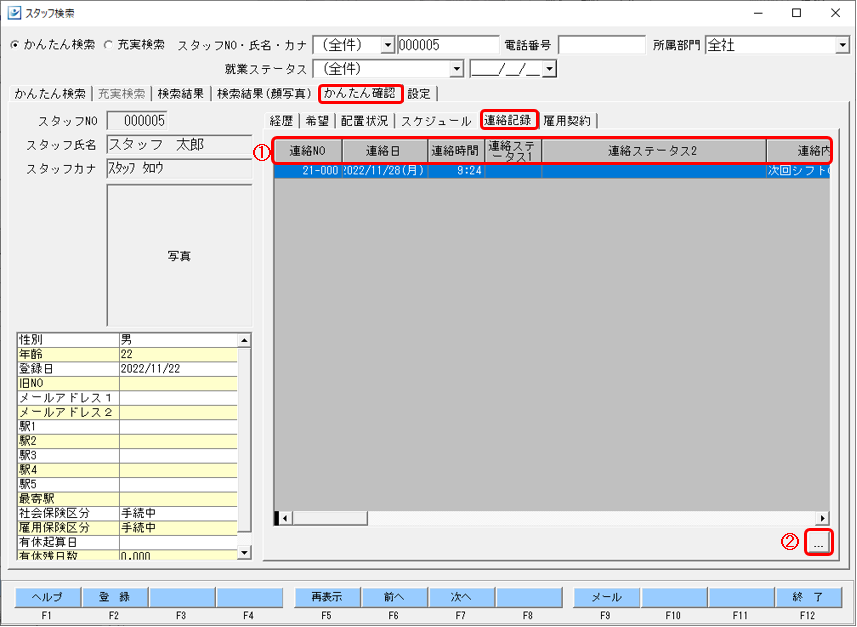857x627 pixels.
Task: Open the (全件) dropdown beside スタッフNO・氏名・カナ
Action: tap(388, 45)
